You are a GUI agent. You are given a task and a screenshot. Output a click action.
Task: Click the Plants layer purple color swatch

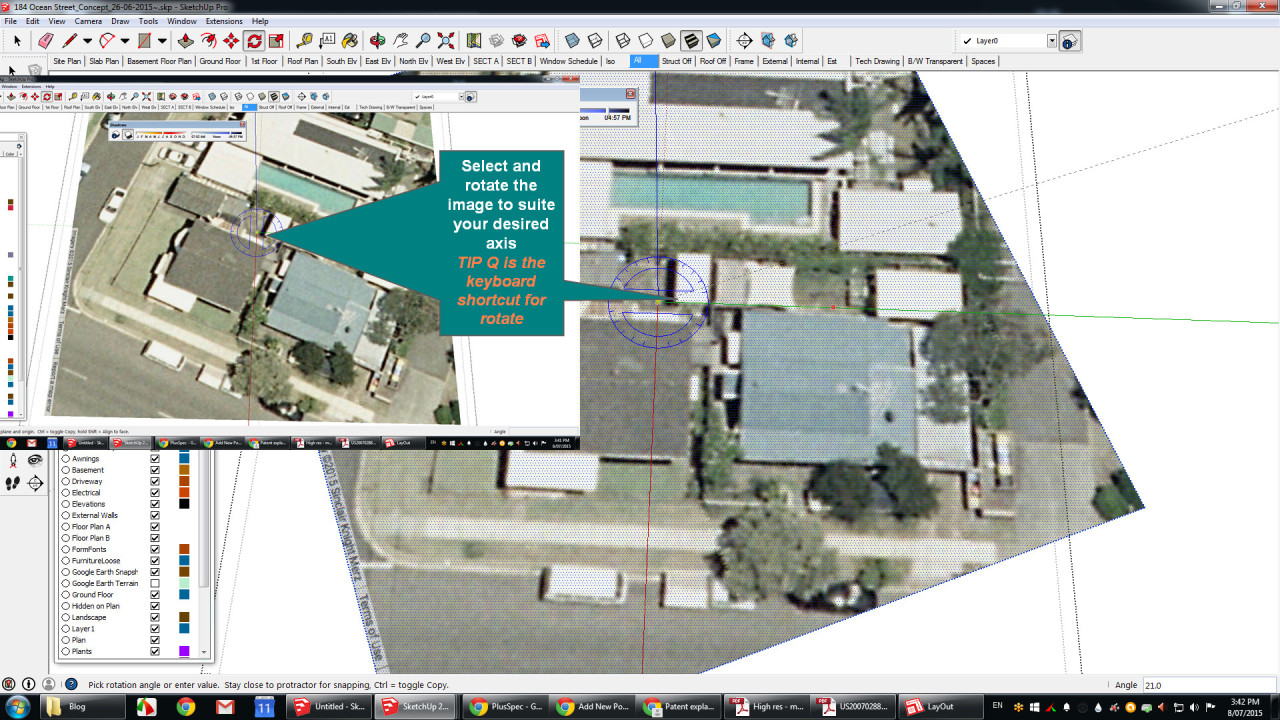(184, 651)
